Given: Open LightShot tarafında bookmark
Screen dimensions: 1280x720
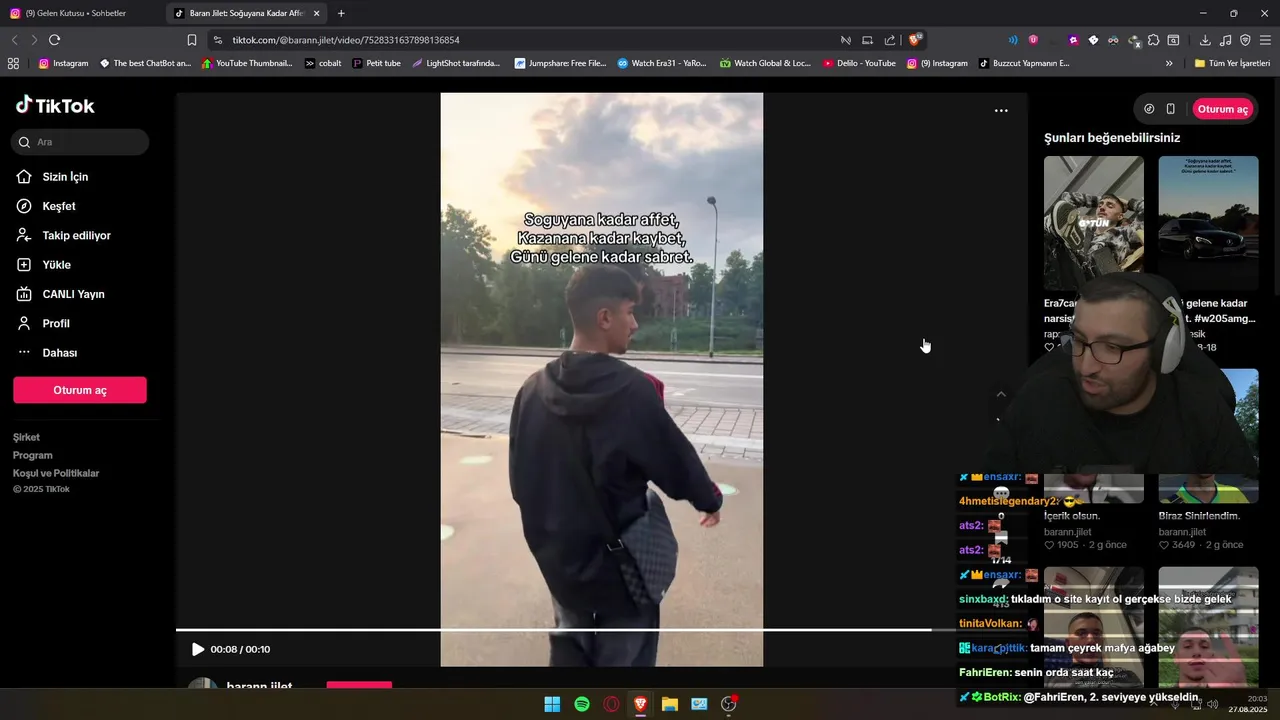Looking at the screenshot, I should point(456,63).
